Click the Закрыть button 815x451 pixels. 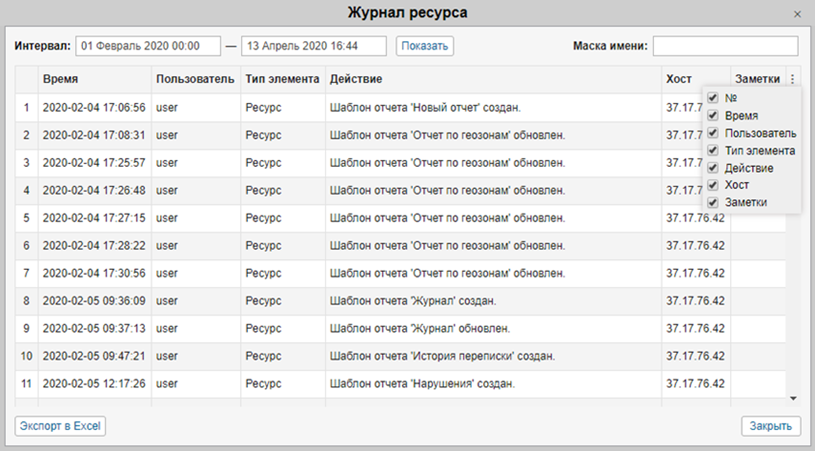point(771,426)
